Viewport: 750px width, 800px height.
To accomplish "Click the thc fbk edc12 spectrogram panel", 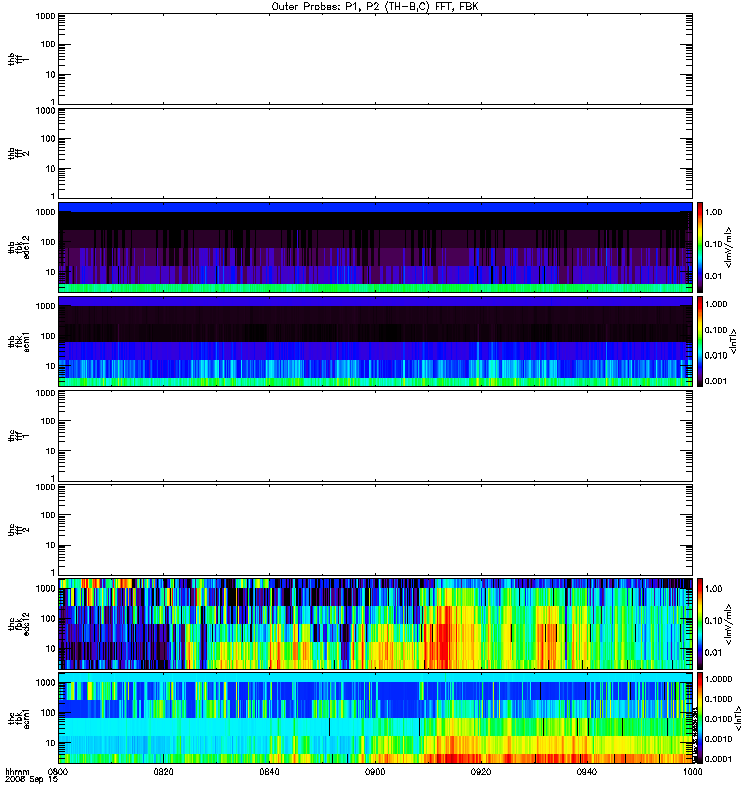I will (375, 624).
